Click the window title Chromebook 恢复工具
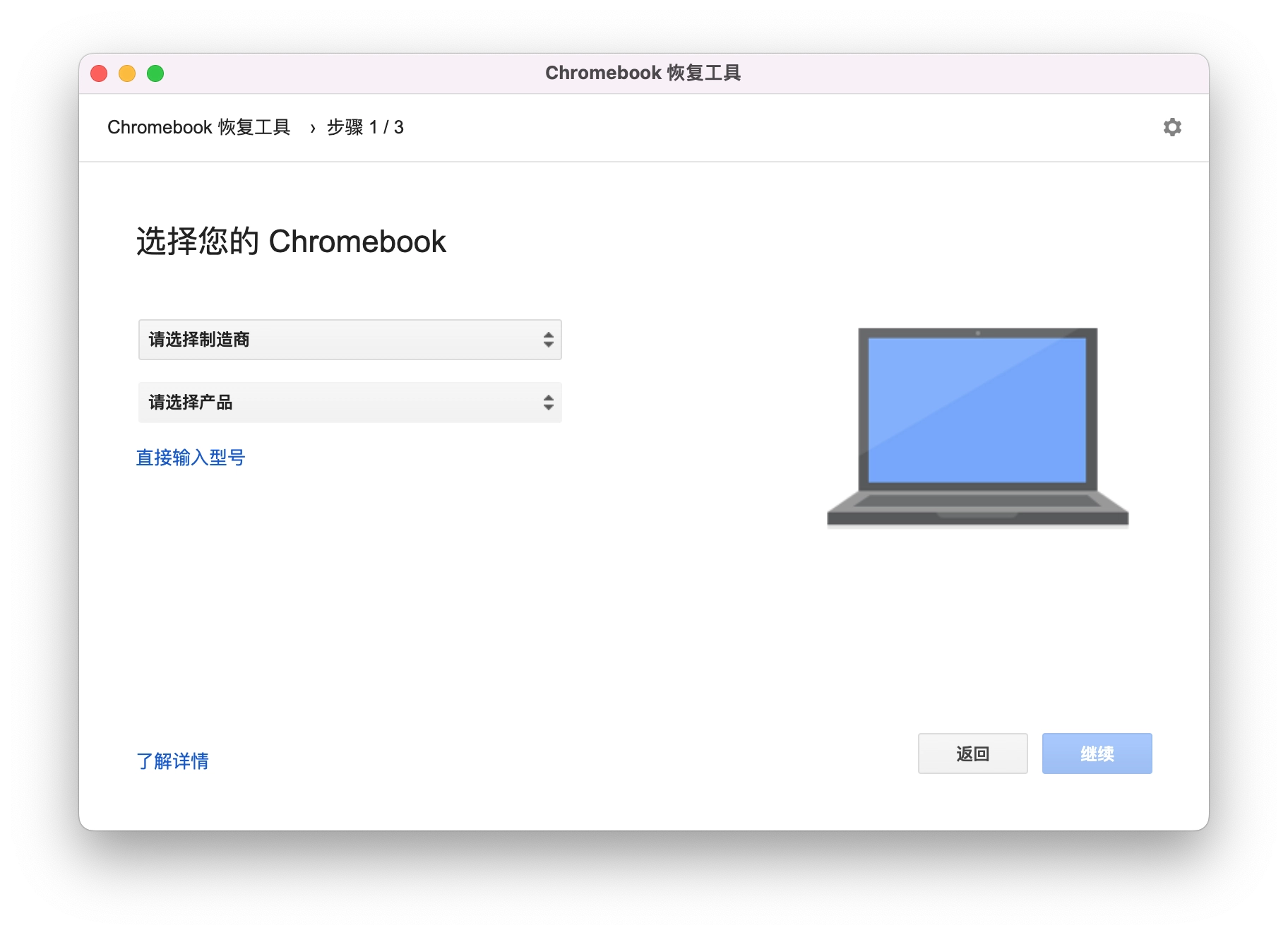The width and height of the screenshot is (1288, 935). click(x=643, y=73)
